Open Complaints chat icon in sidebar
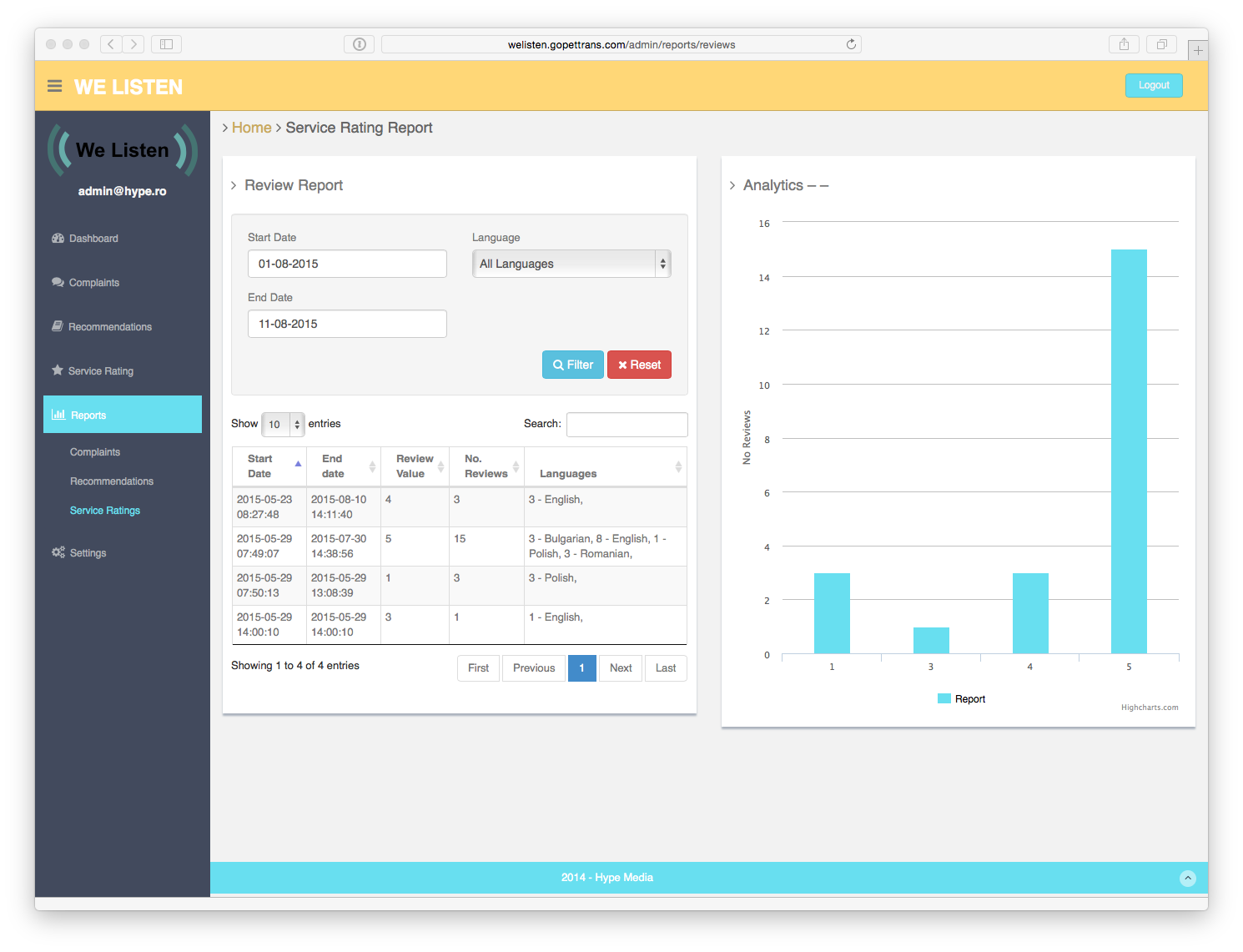Viewport: 1243px width, 952px height. (x=58, y=283)
